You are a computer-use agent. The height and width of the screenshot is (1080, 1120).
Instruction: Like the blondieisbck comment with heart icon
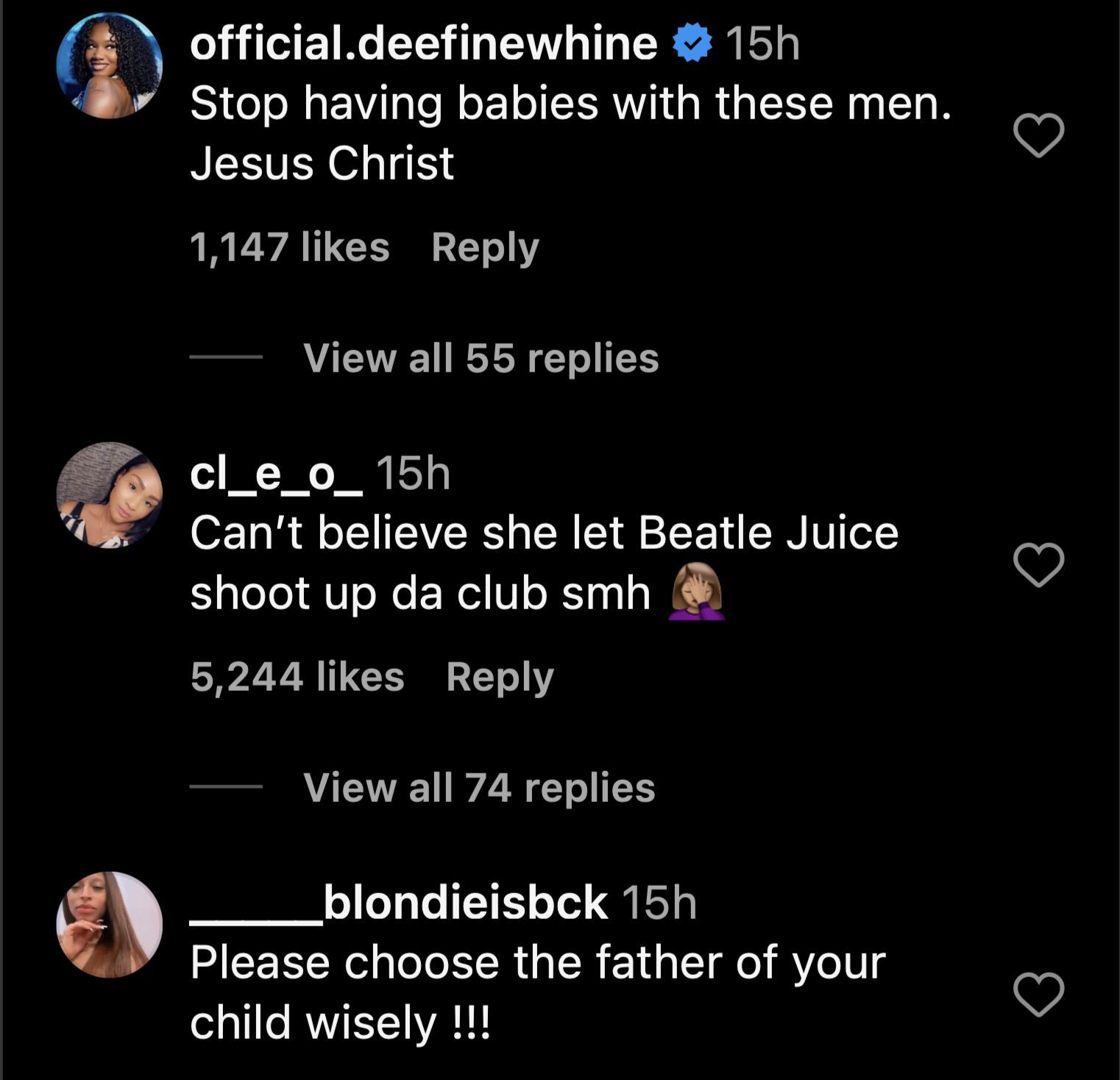tap(1038, 995)
